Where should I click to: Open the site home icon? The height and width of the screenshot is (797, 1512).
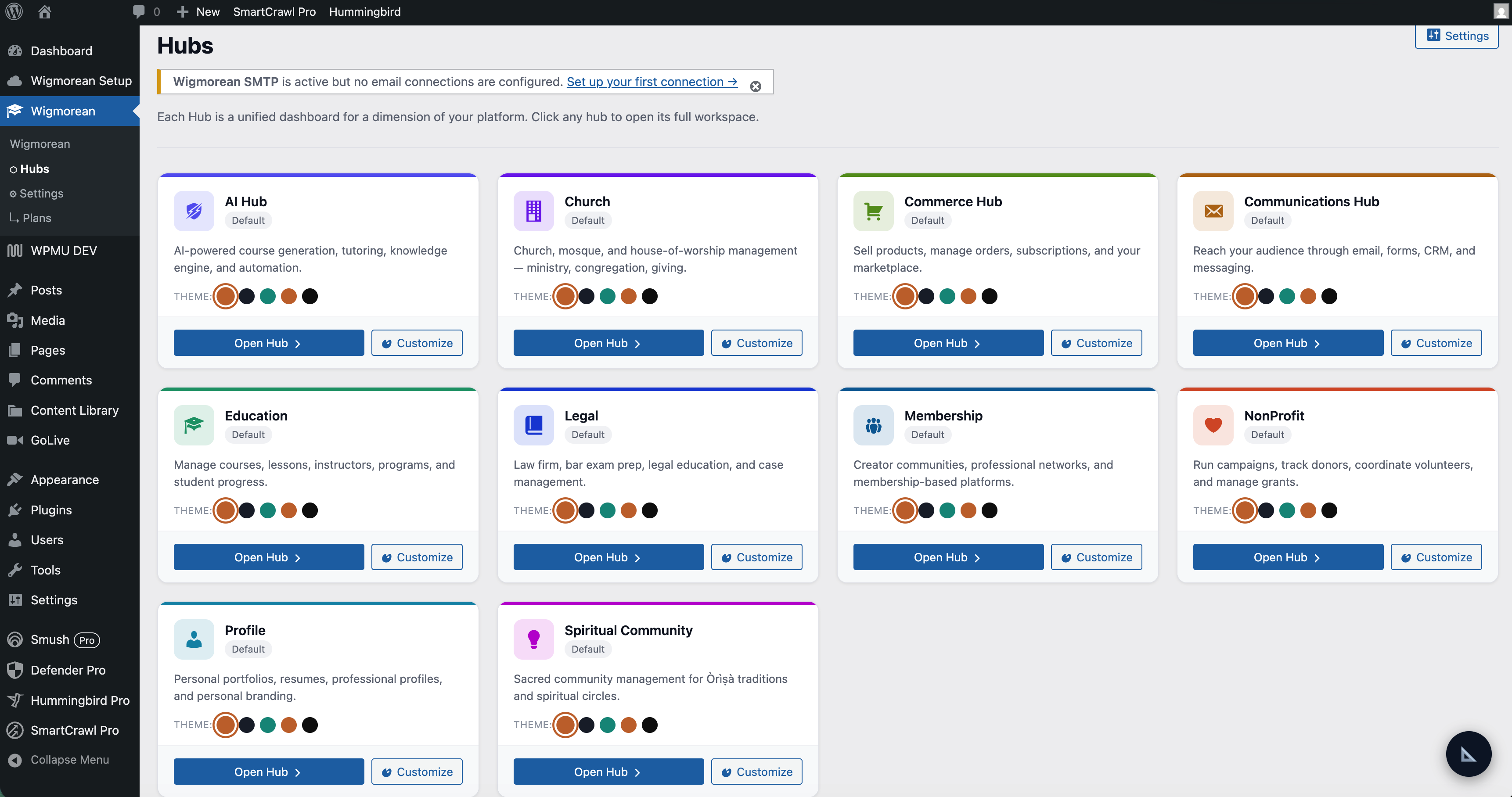click(x=45, y=12)
